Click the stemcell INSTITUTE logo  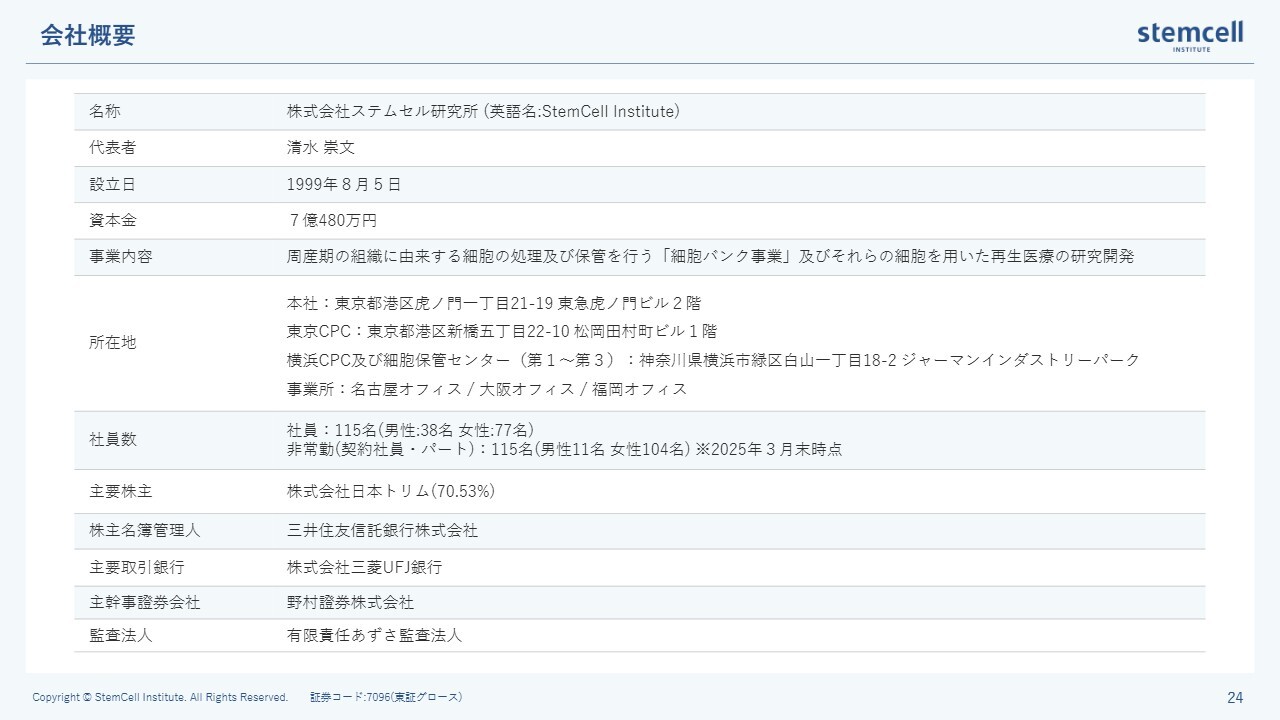(1190, 36)
